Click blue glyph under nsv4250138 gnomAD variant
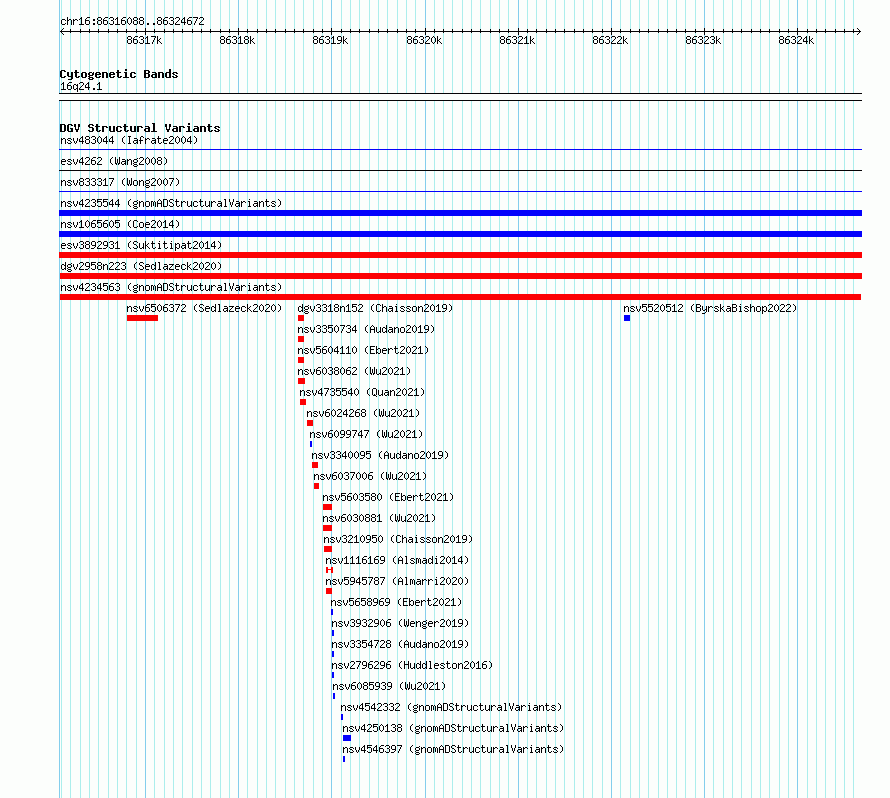 click(347, 738)
